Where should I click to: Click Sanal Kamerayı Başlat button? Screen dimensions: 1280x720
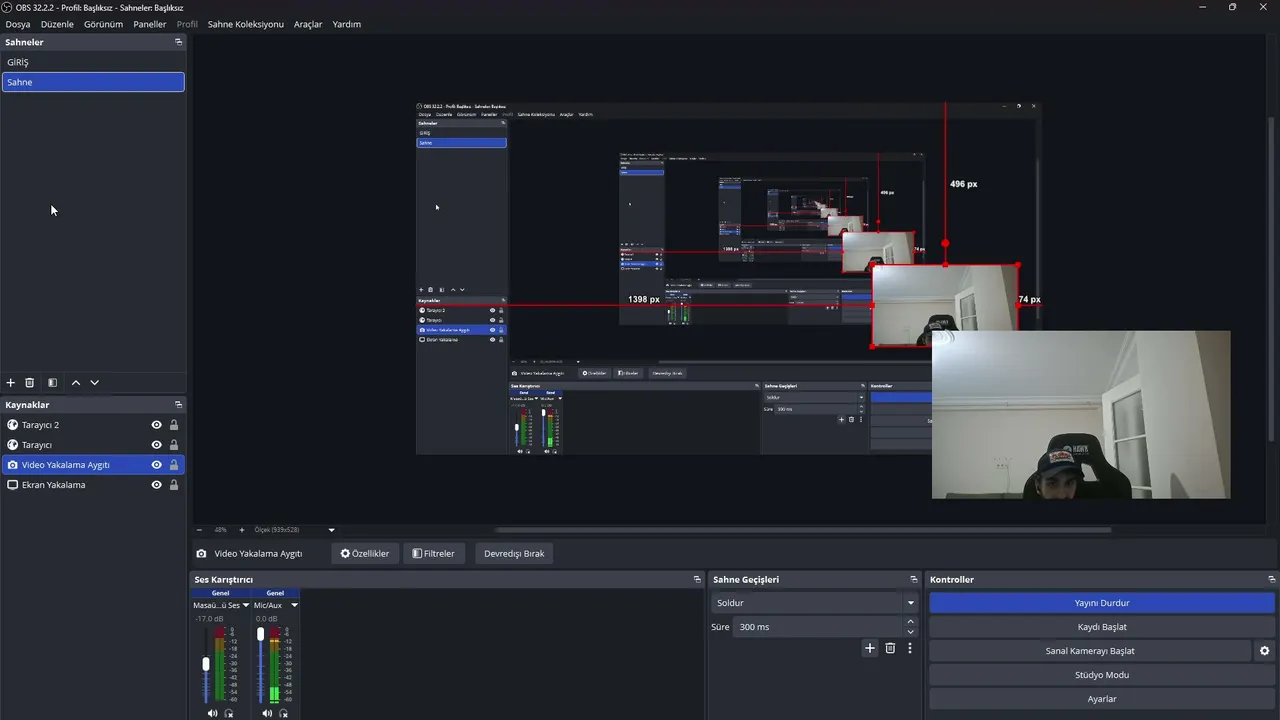(1090, 651)
